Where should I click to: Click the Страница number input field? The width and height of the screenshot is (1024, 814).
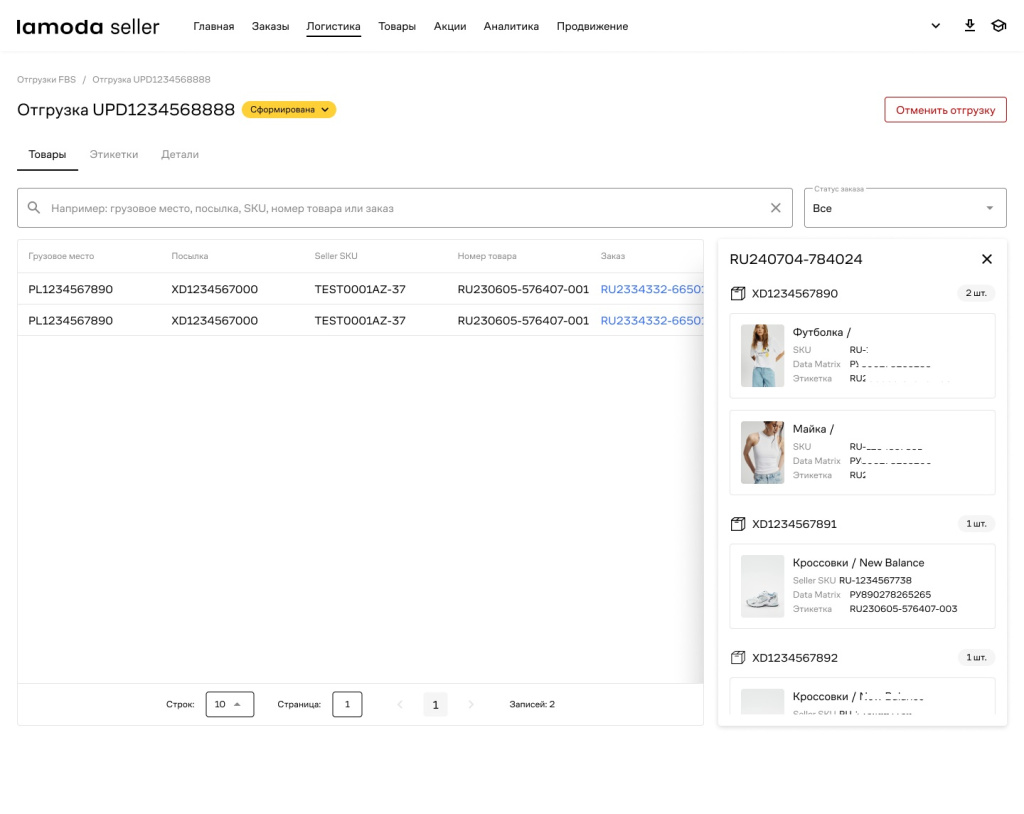[x=347, y=704]
